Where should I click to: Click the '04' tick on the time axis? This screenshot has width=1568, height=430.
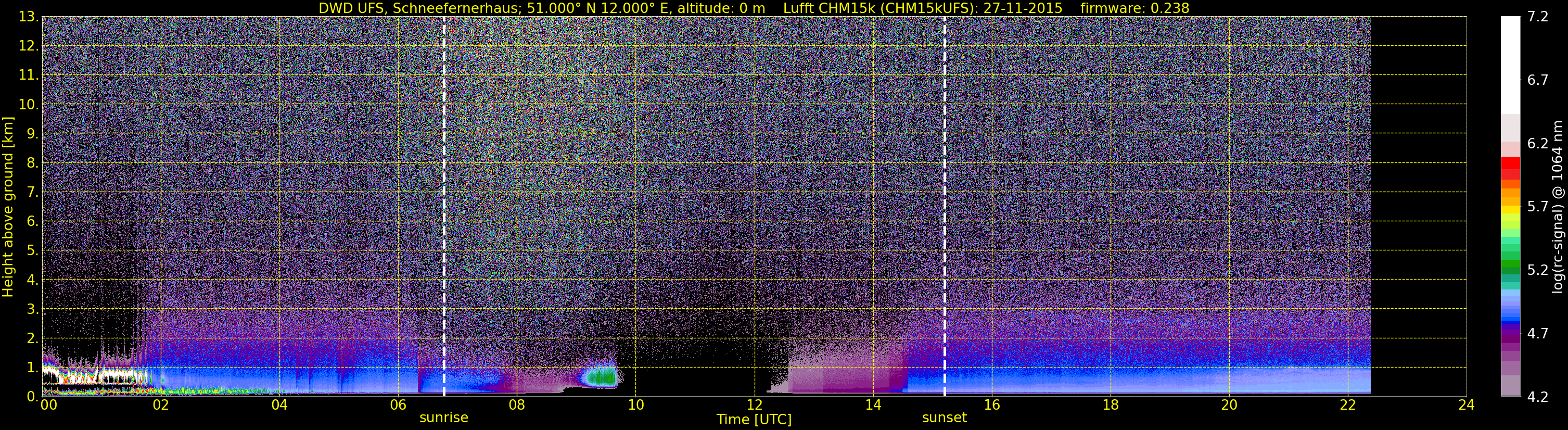click(279, 405)
